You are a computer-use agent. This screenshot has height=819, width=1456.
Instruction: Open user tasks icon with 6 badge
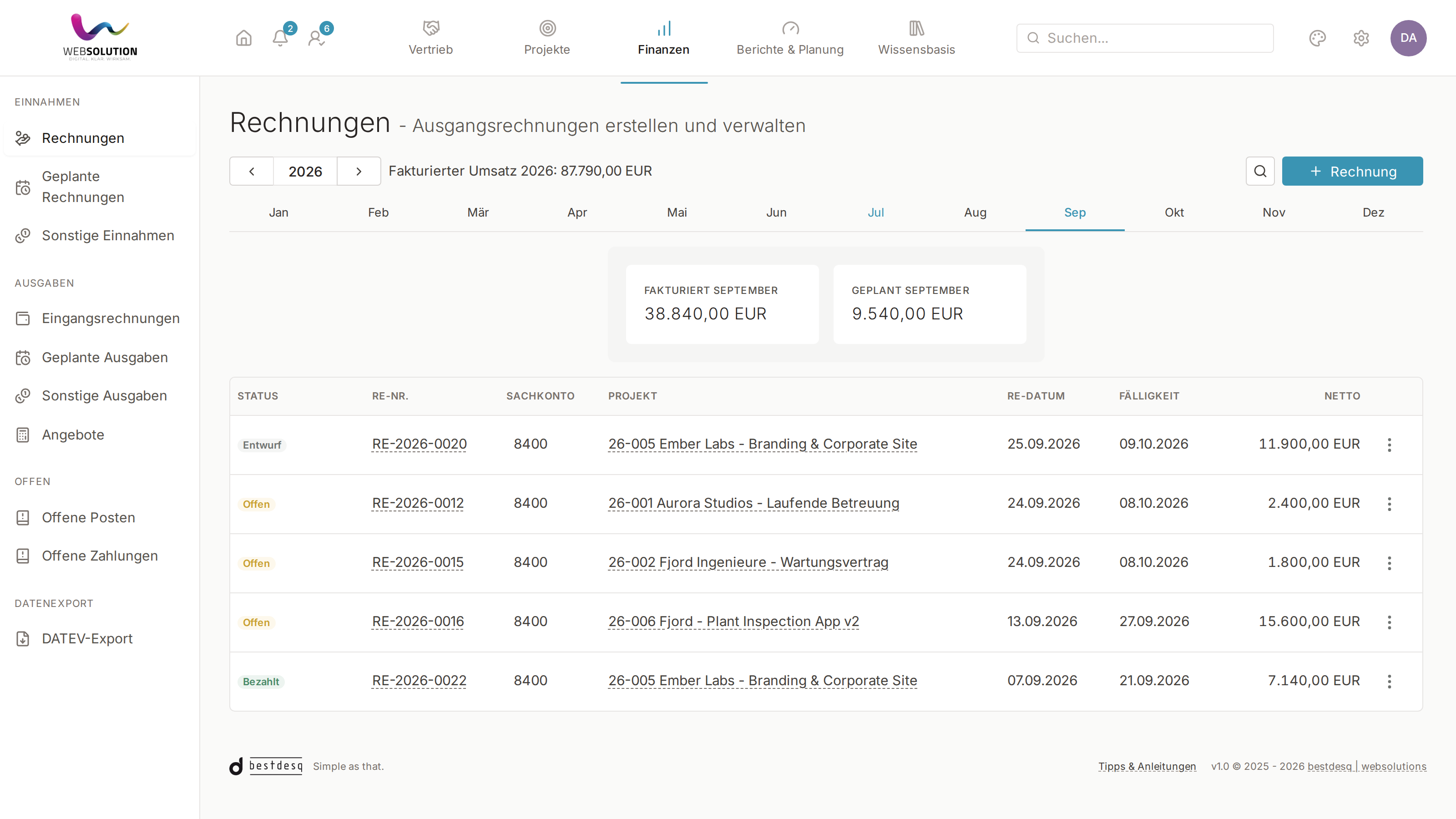(317, 38)
